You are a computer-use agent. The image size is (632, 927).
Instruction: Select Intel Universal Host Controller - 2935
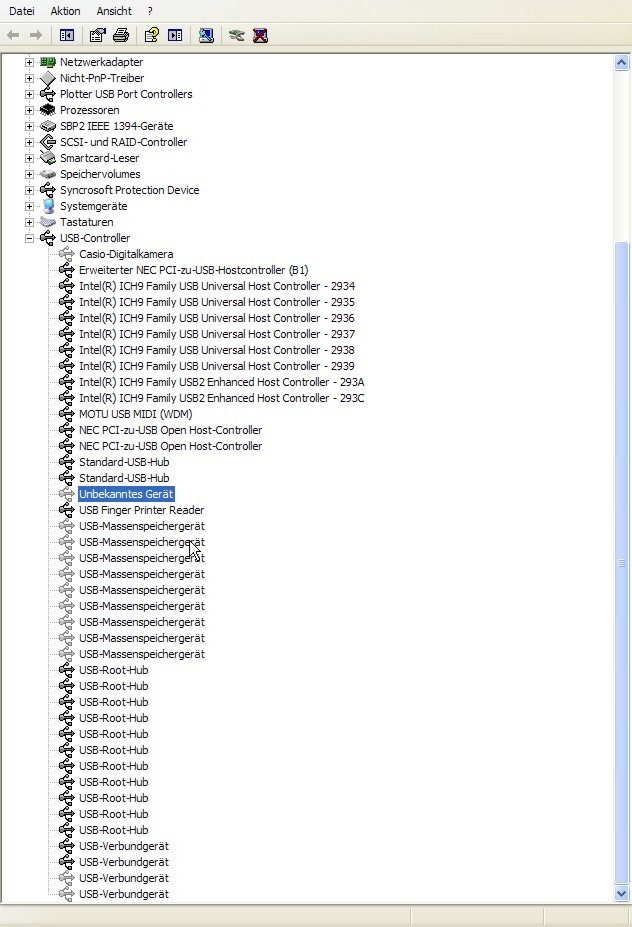(217, 302)
